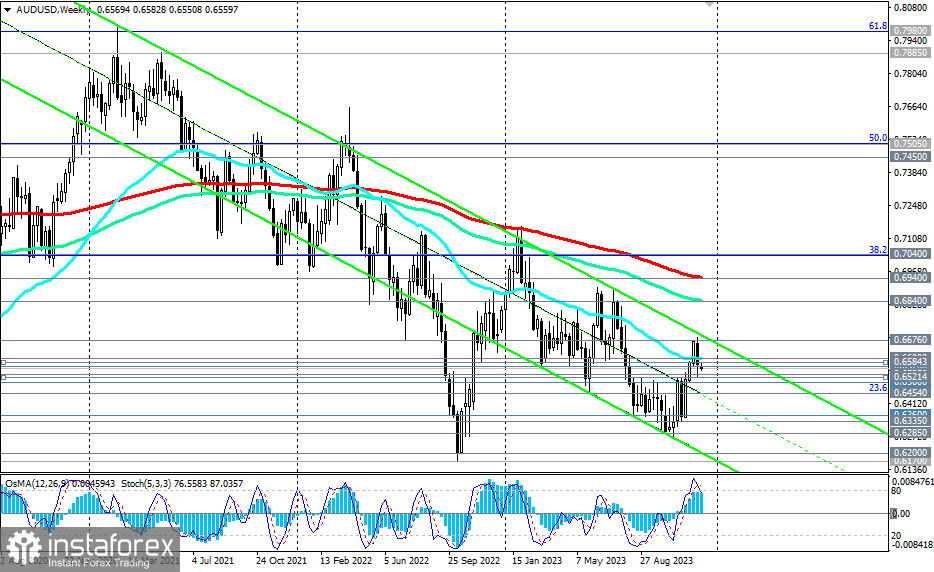Click the 0.76640 value on price axis
The image size is (934, 572).
pos(910,107)
